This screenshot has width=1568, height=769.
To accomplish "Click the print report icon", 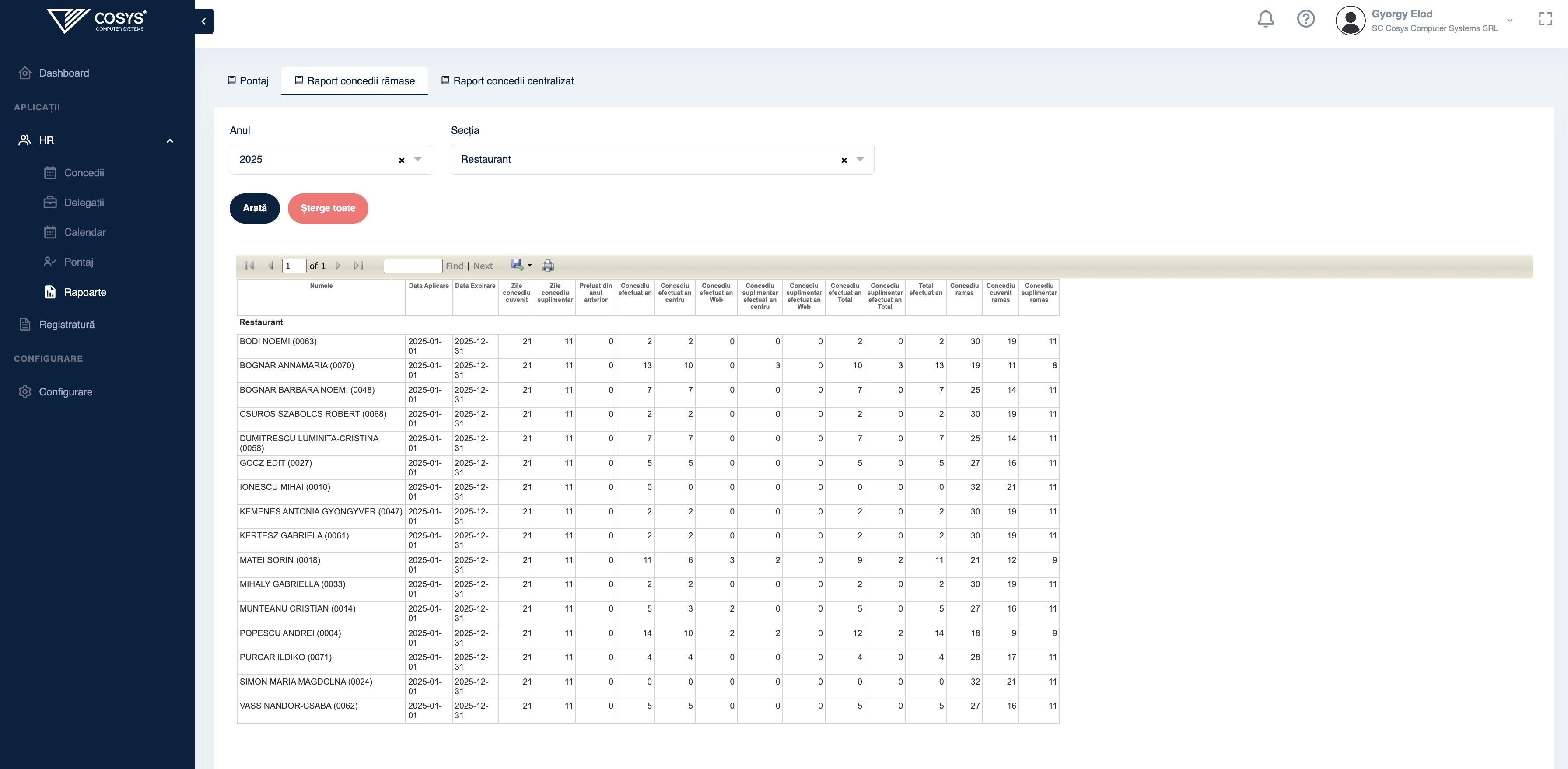I will click(548, 266).
